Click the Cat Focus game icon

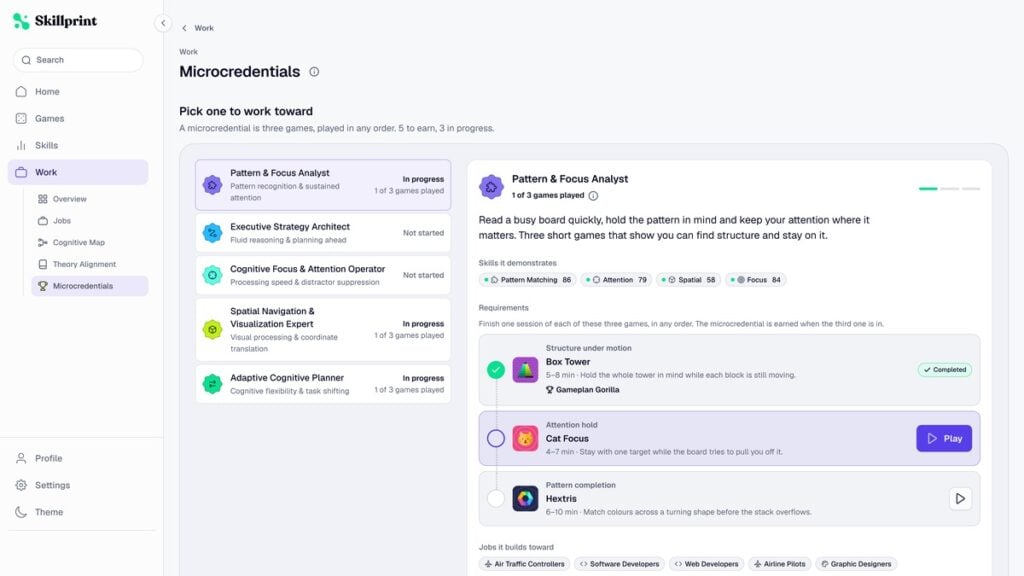tap(525, 438)
